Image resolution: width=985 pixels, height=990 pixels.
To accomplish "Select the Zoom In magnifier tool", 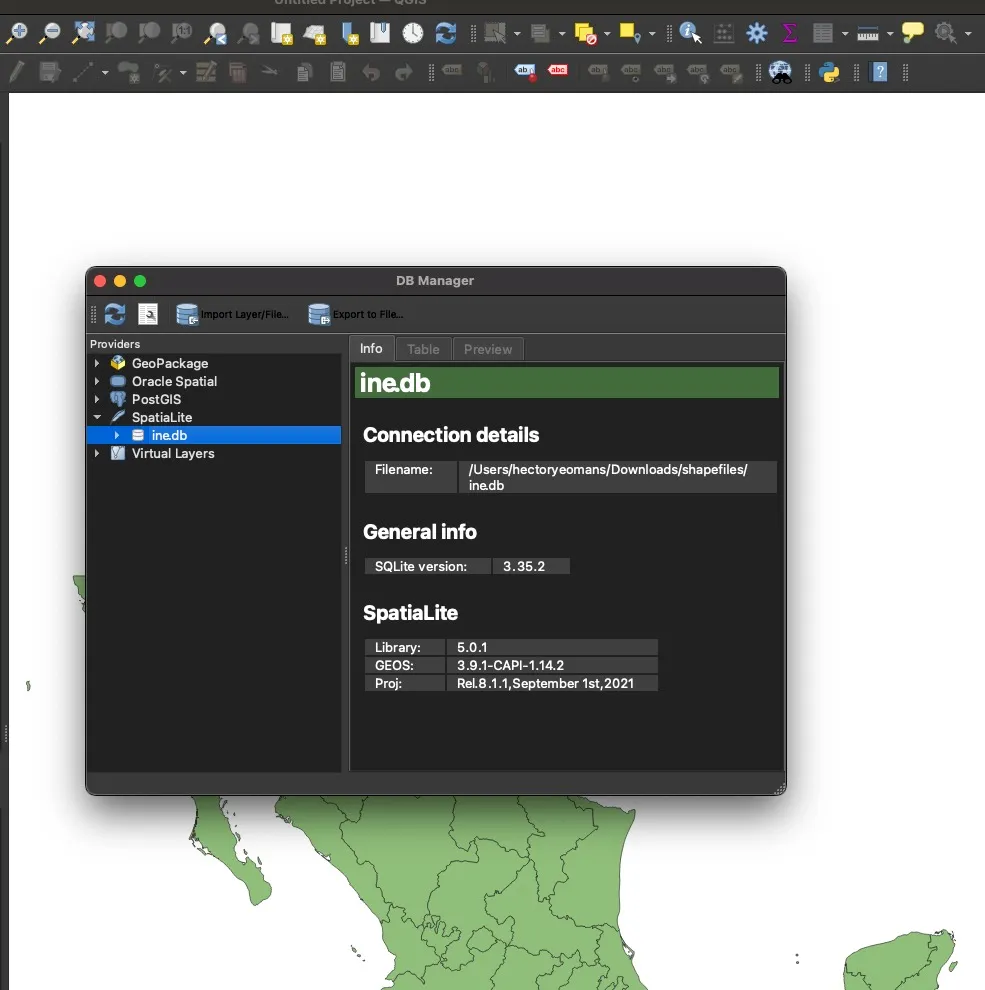I will (x=17, y=33).
